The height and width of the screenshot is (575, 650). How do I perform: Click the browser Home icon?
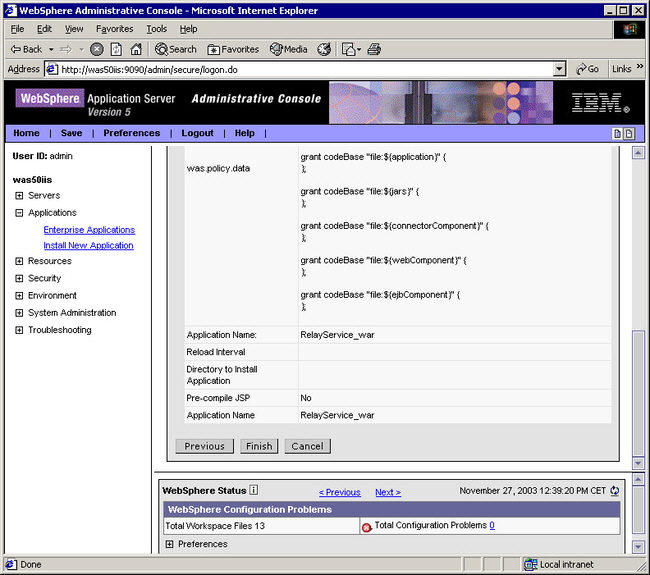pyautogui.click(x=136, y=49)
